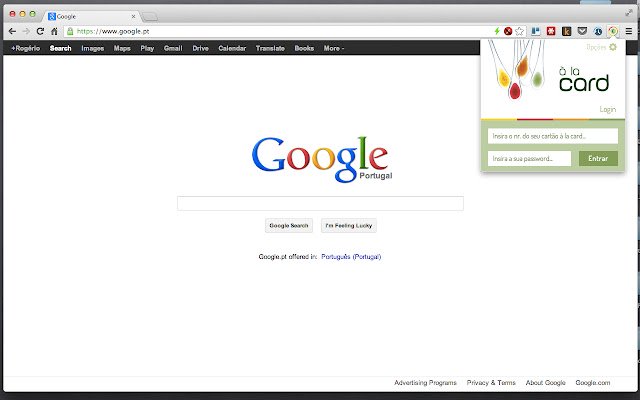The image size is (640, 400).
Task: Open Gmail in the Google bar
Action: click(x=173, y=48)
